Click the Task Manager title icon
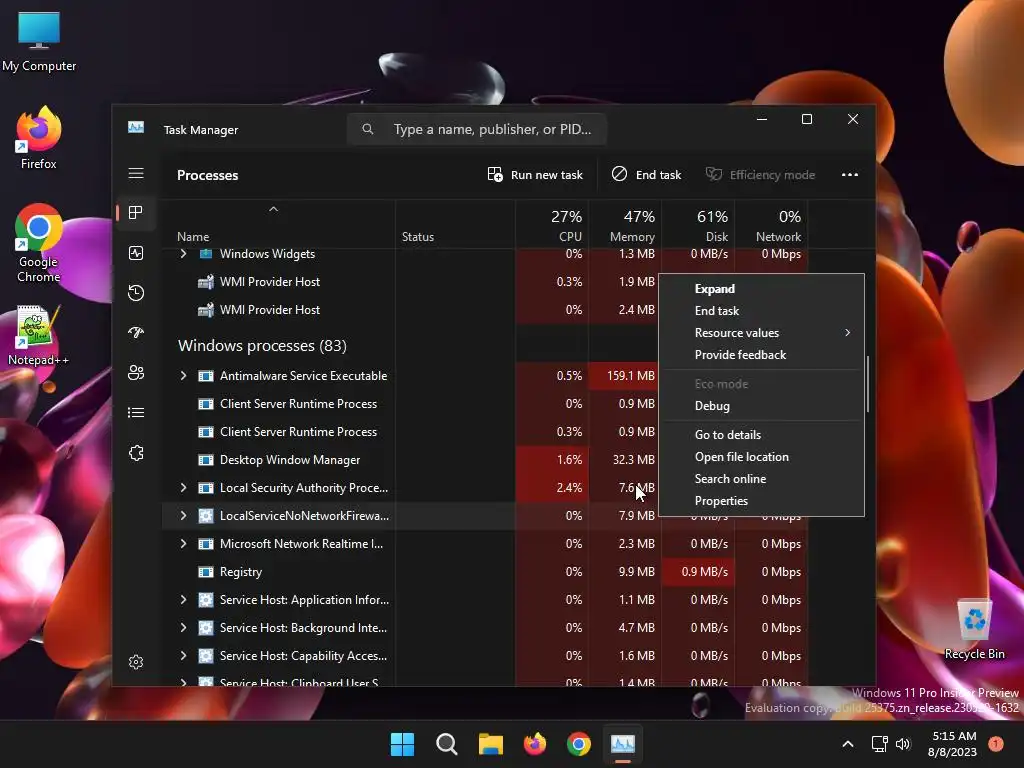Viewport: 1024px width, 768px height. coord(136,127)
